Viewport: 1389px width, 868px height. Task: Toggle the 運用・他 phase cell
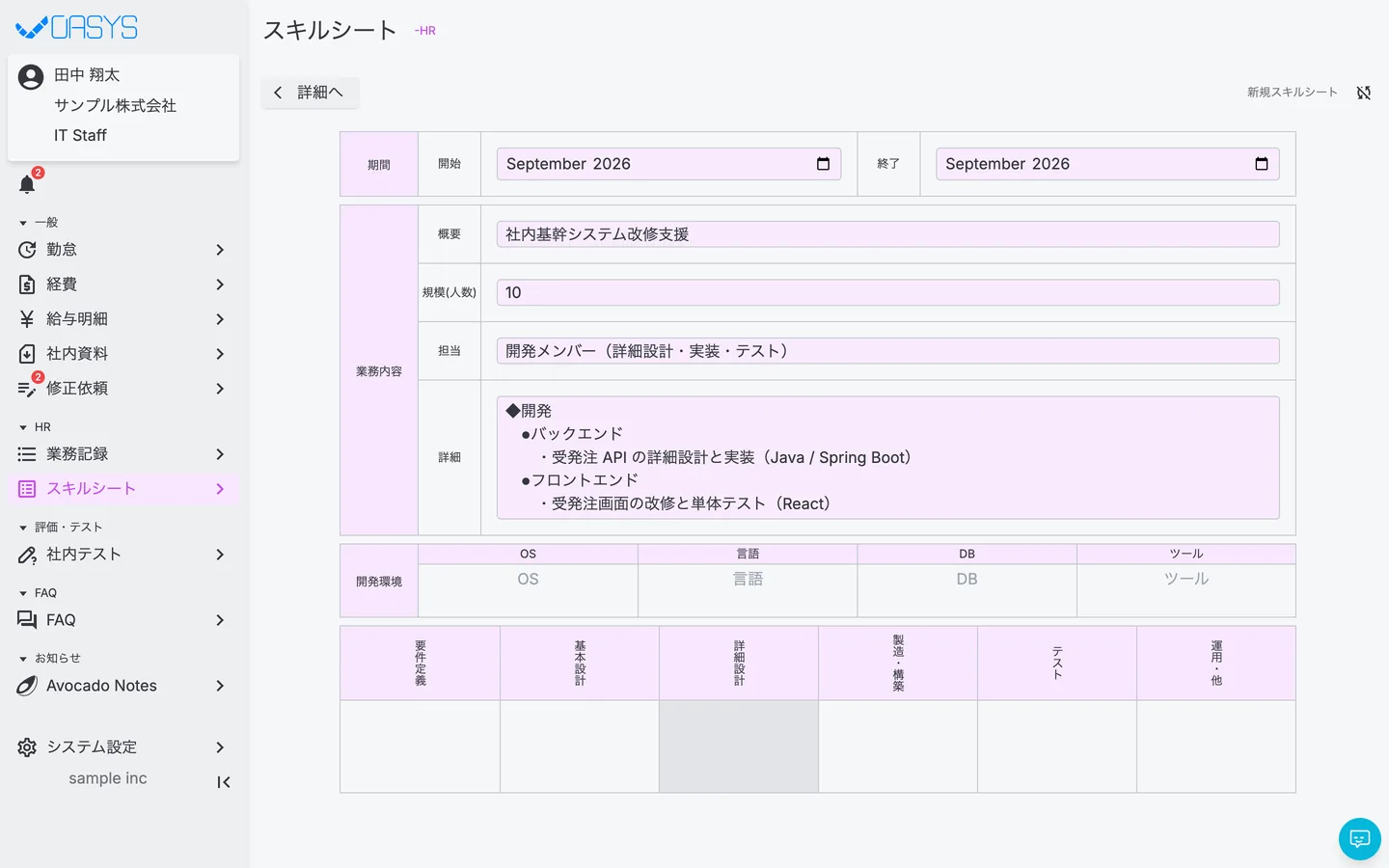(1216, 746)
